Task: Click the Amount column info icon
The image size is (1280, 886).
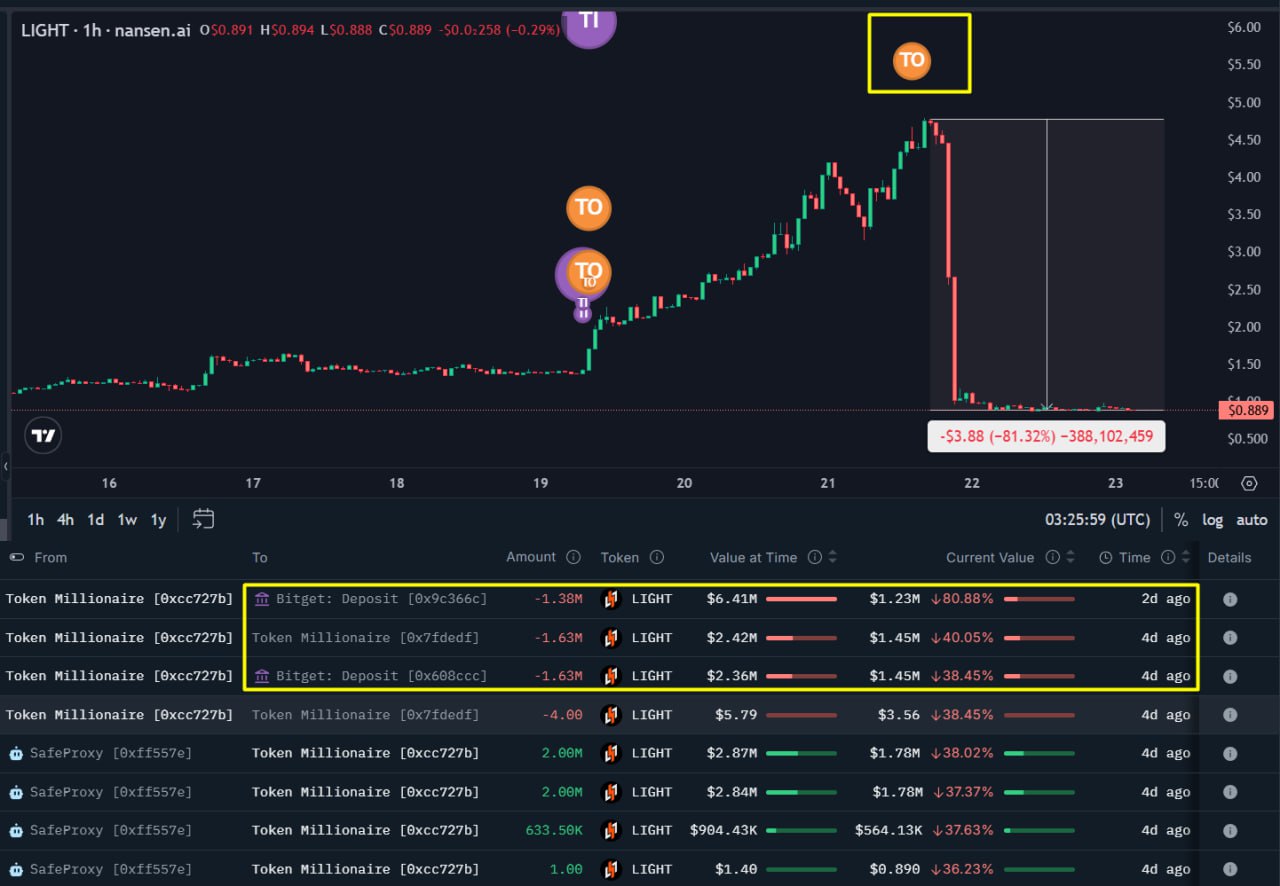Action: pos(573,557)
